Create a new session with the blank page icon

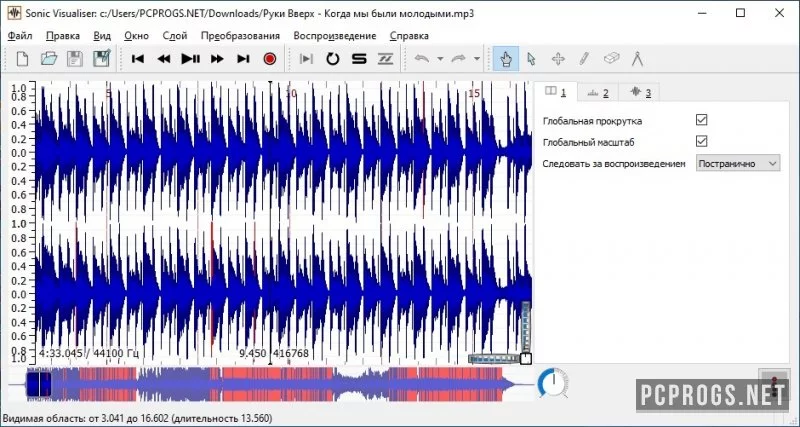point(22,59)
